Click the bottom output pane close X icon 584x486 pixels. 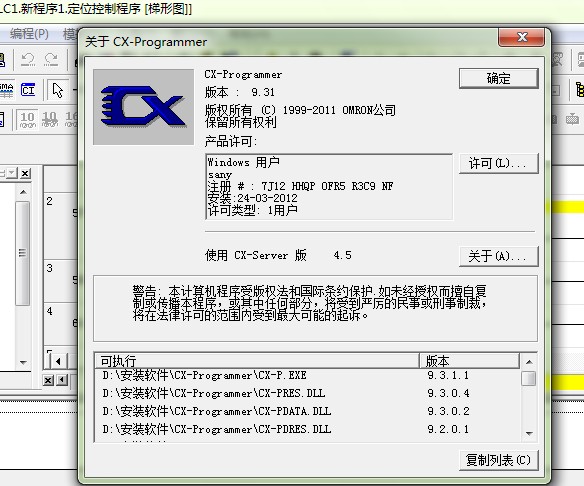48,380
